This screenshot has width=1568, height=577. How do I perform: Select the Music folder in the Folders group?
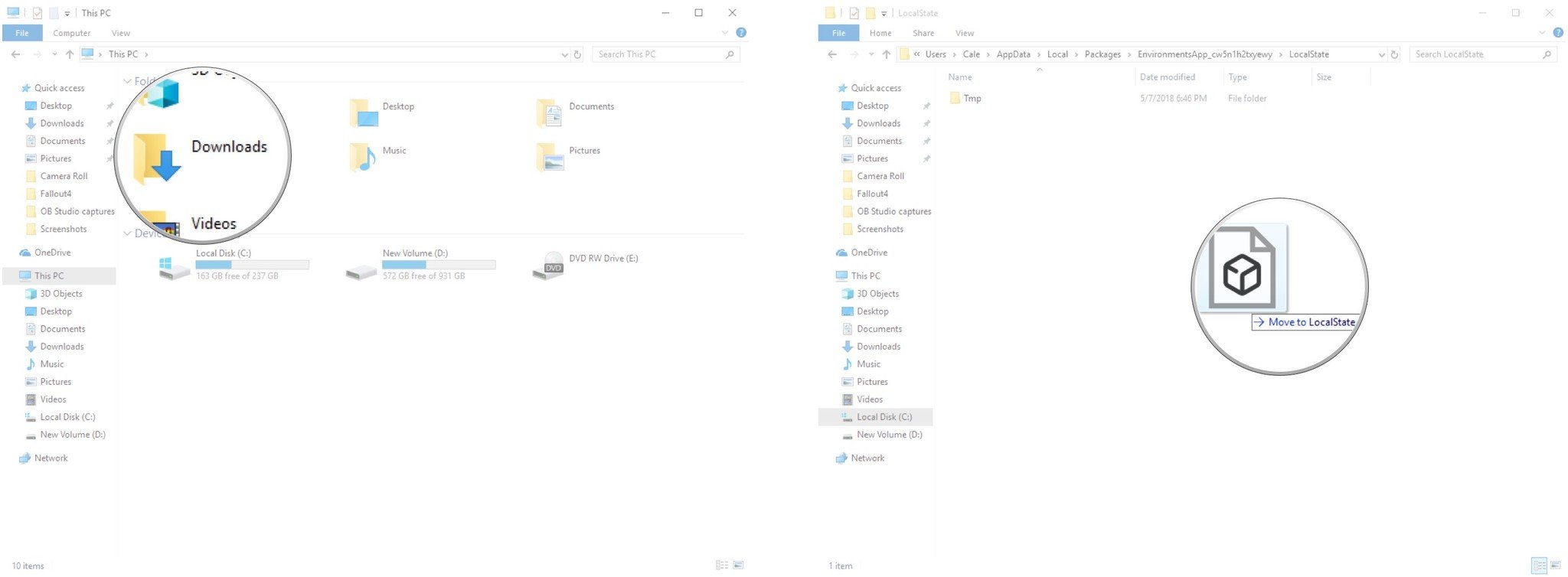(378, 156)
